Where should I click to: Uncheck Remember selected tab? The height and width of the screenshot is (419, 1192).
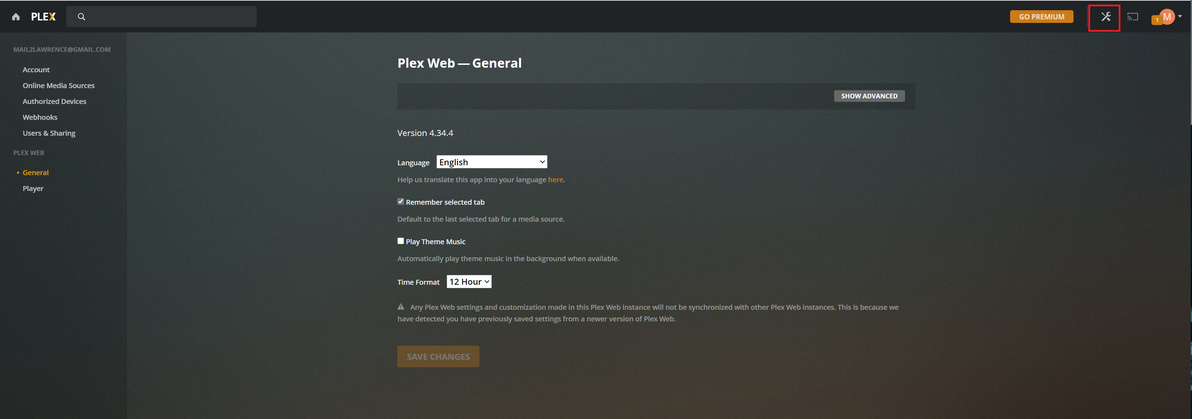[x=401, y=202]
